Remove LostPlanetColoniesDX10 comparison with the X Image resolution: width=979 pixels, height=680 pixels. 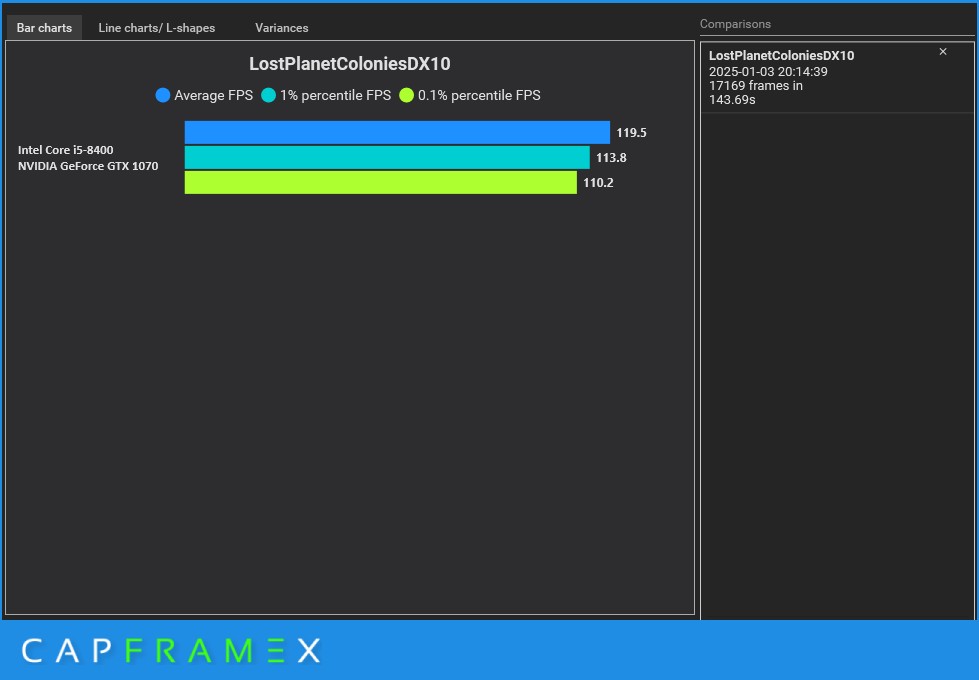943,52
